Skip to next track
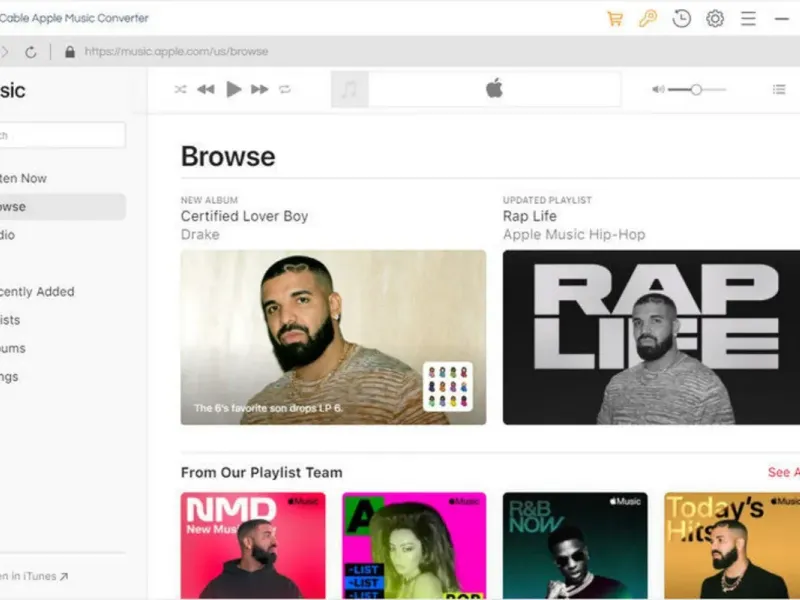Screen dimensions: 800x600 point(260,90)
